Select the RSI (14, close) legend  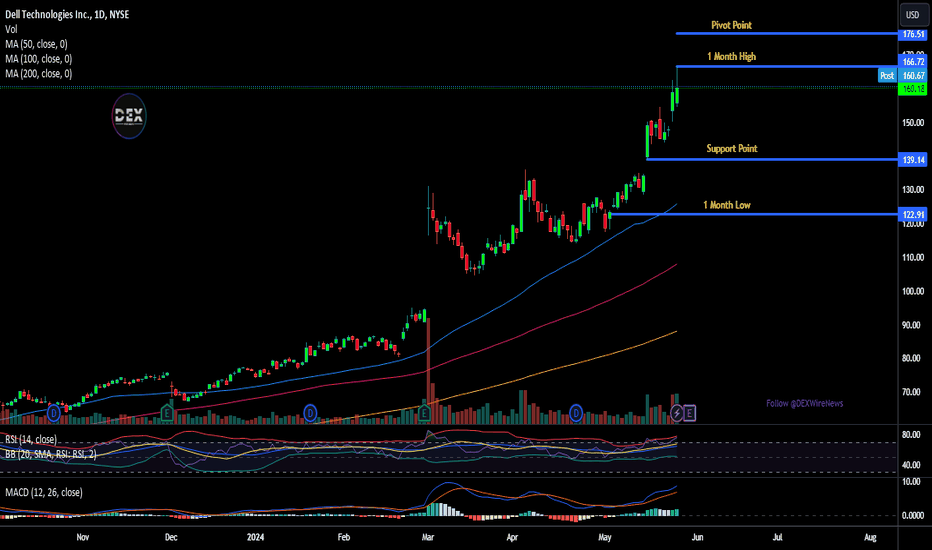click(x=31, y=439)
